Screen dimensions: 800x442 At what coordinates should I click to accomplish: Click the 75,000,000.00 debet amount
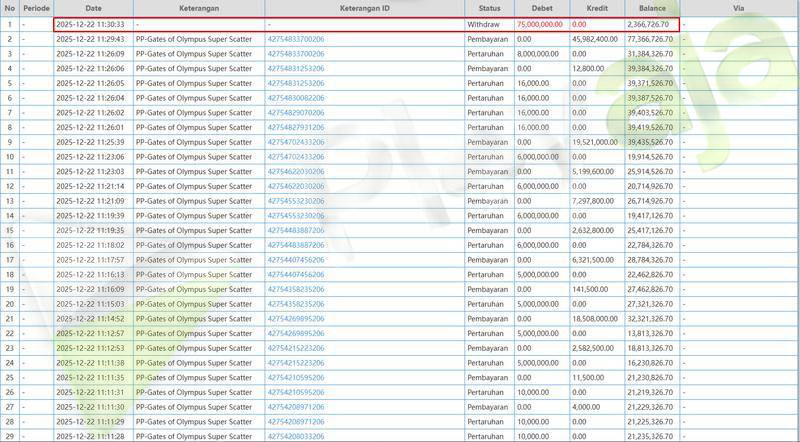click(x=540, y=23)
